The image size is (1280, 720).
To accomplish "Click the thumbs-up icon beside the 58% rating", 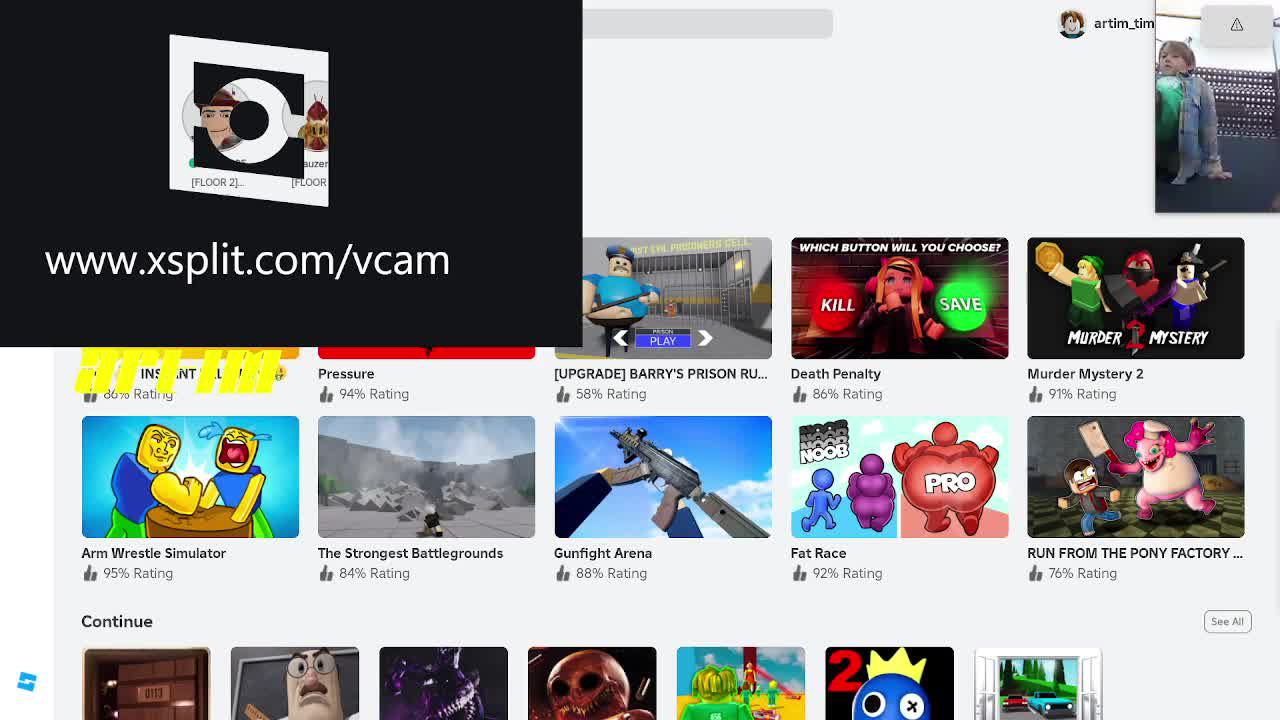I will tap(562, 394).
